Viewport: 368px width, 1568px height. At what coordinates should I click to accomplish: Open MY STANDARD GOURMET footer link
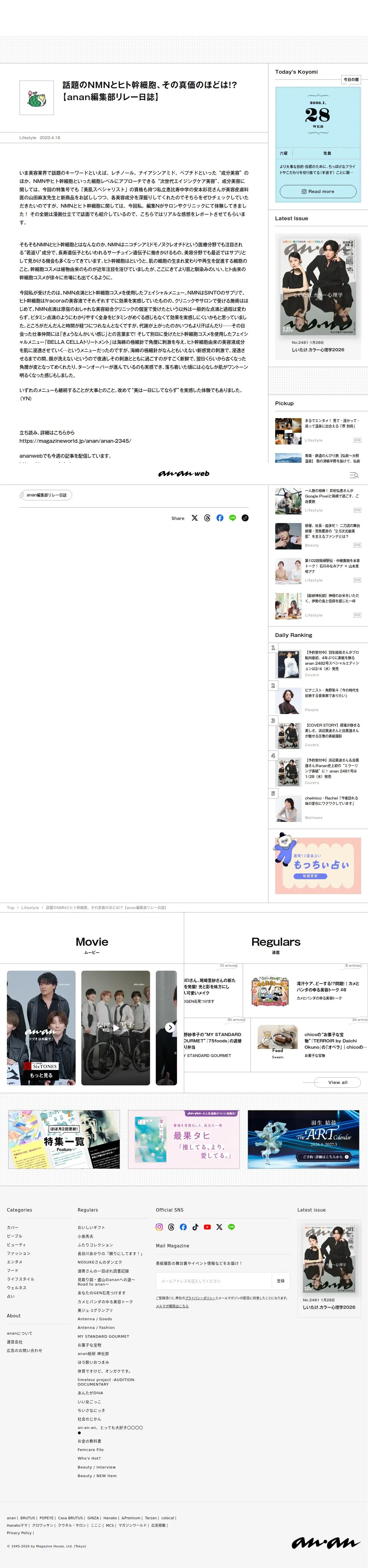103,1336
